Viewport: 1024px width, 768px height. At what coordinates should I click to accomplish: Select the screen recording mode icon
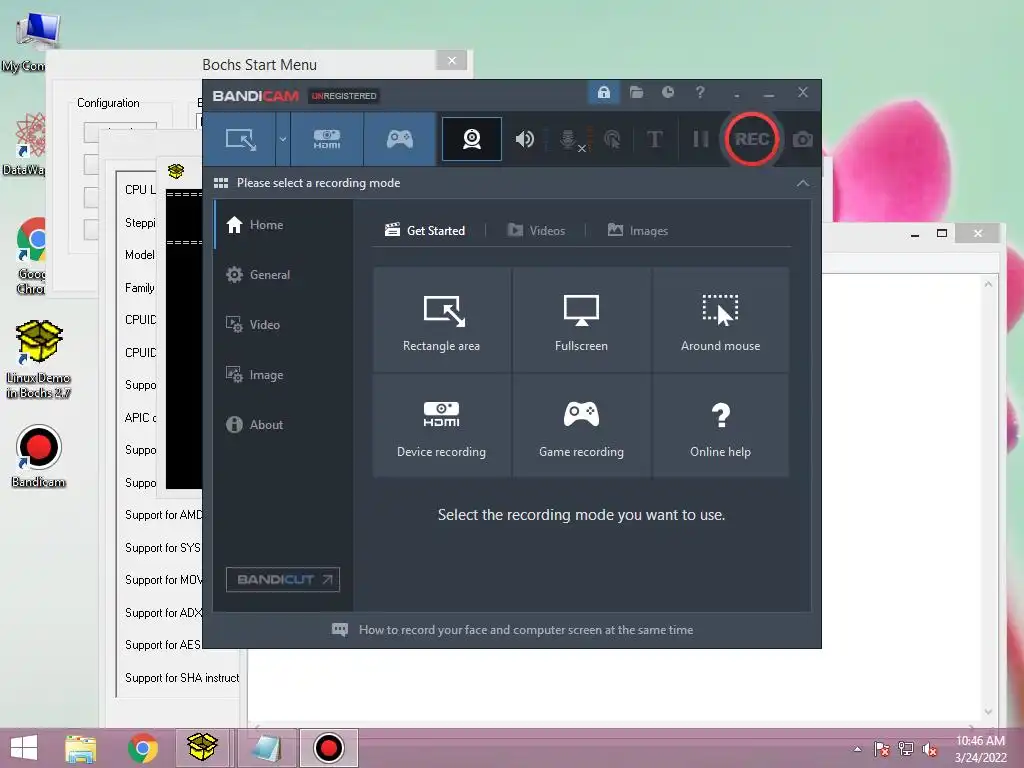coord(240,139)
